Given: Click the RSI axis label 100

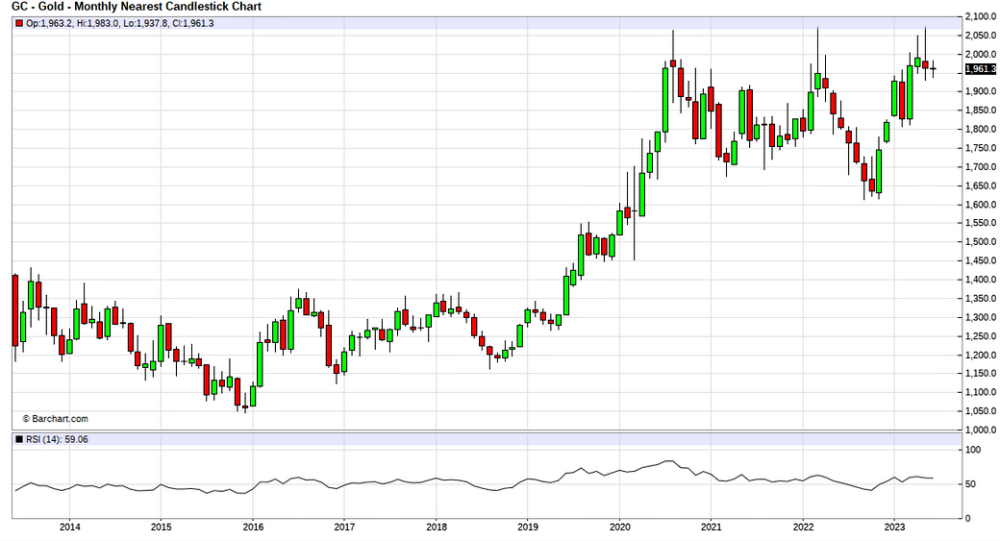Looking at the screenshot, I should coord(973,450).
